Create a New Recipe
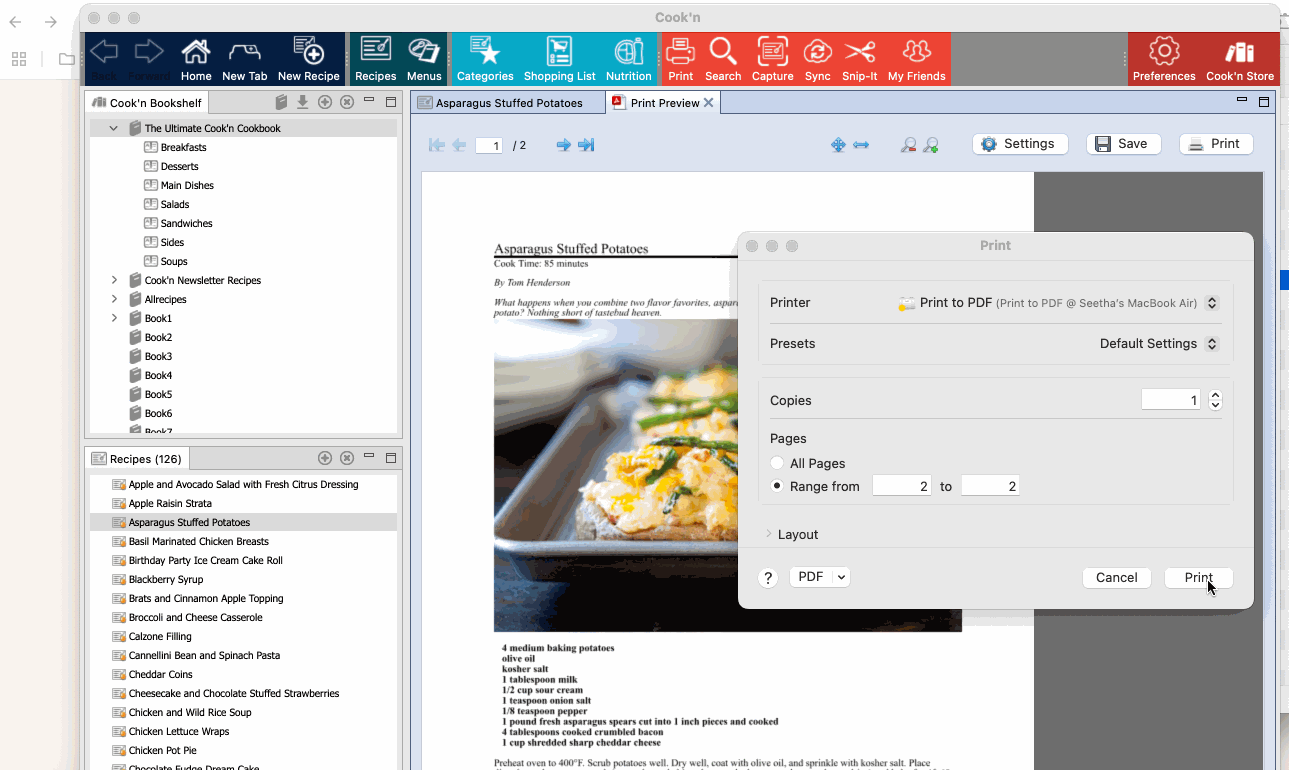The width and height of the screenshot is (1289, 770). (309, 59)
